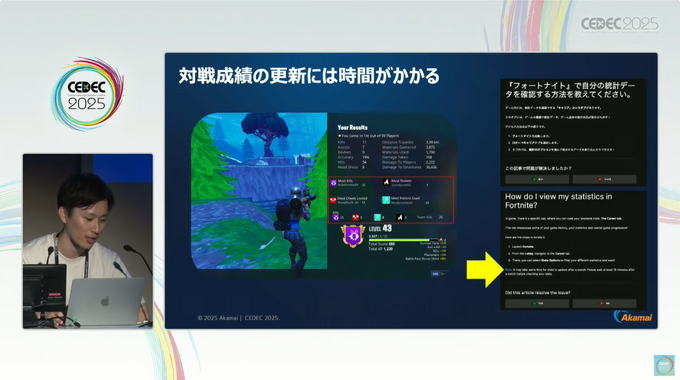Click the "Team Kills" value
Image resolution: width=680 pixels, height=380 pixels.
point(441,217)
